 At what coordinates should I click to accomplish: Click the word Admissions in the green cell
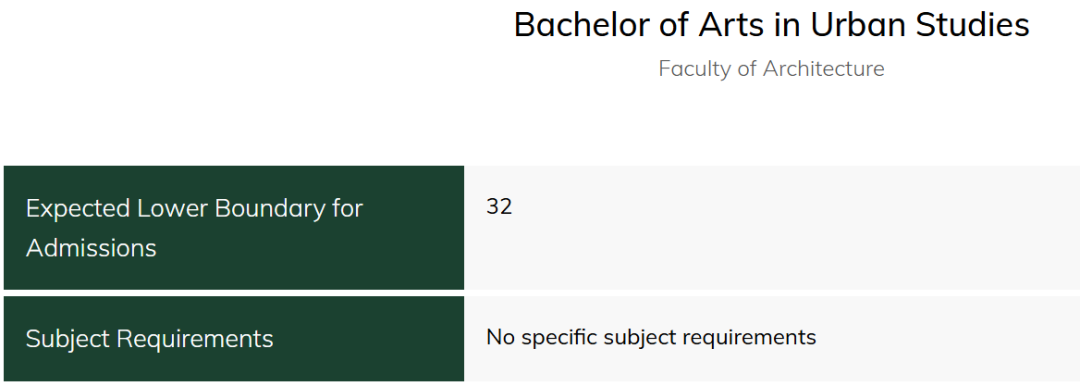point(91,247)
